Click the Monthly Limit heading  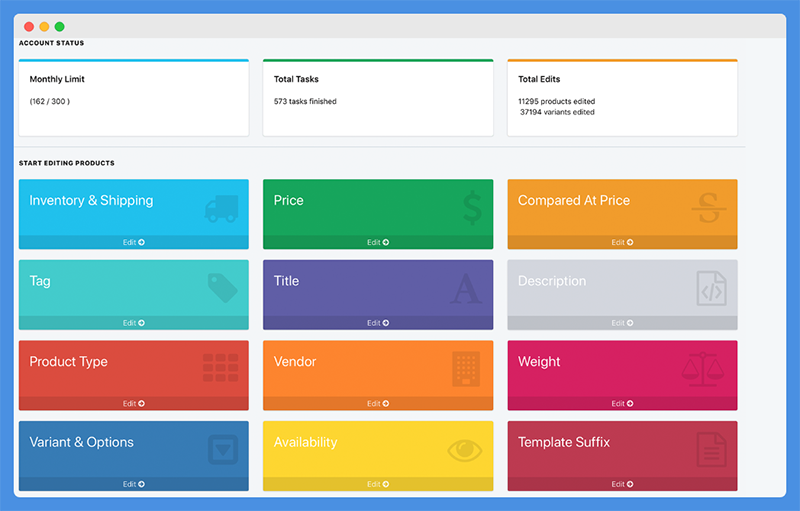point(57,79)
